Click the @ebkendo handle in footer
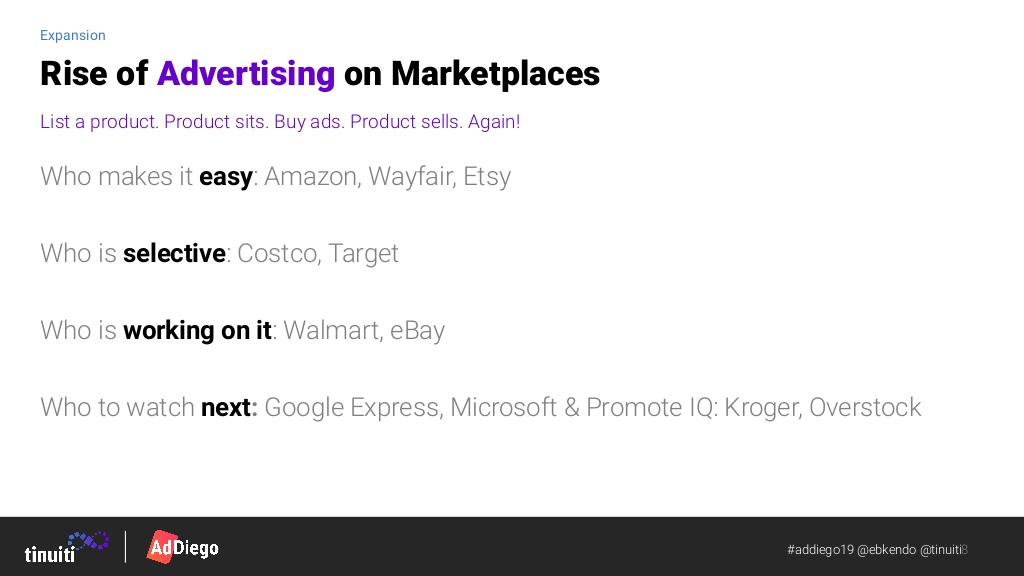 (886, 550)
